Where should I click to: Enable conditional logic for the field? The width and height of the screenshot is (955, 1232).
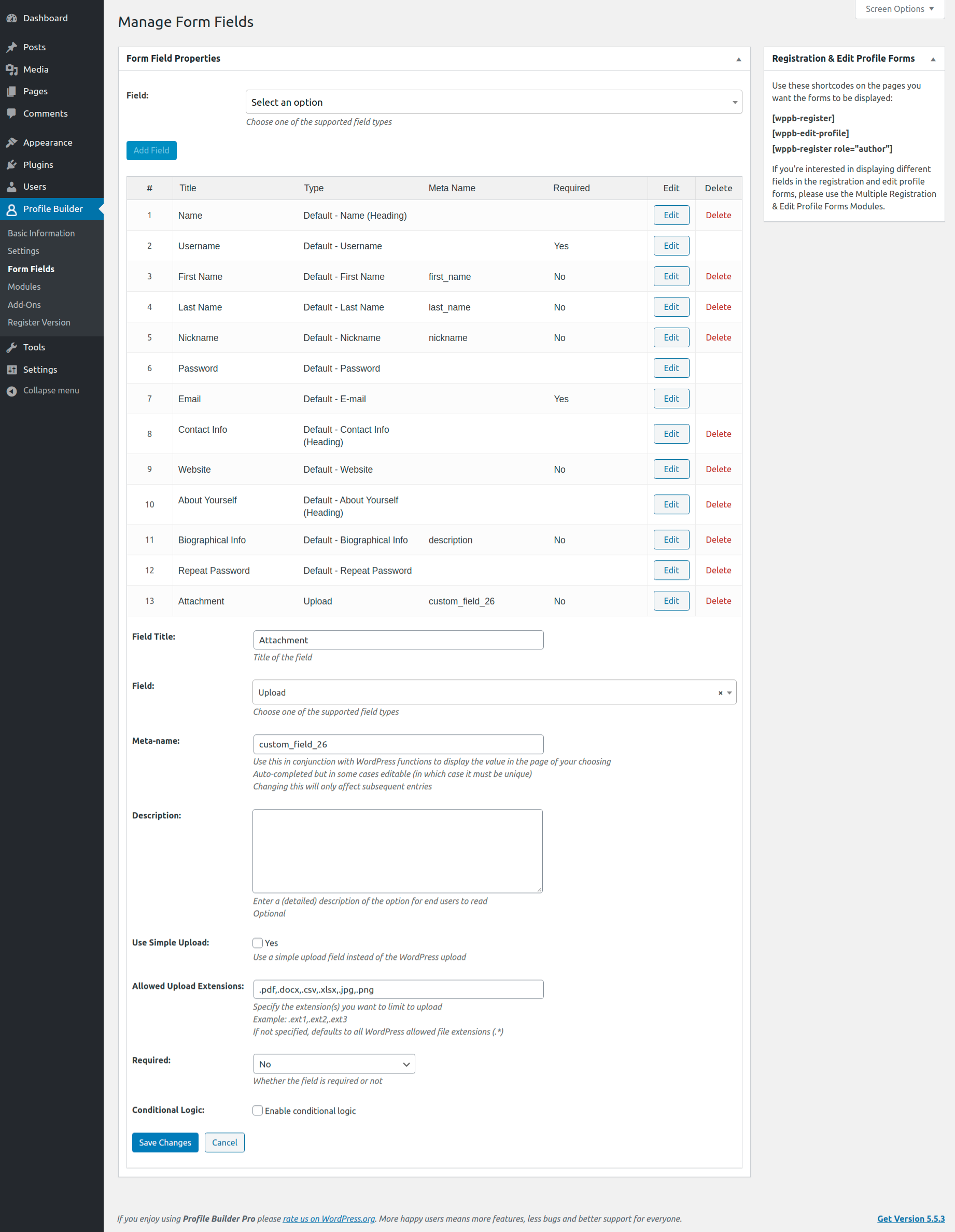(257, 1110)
